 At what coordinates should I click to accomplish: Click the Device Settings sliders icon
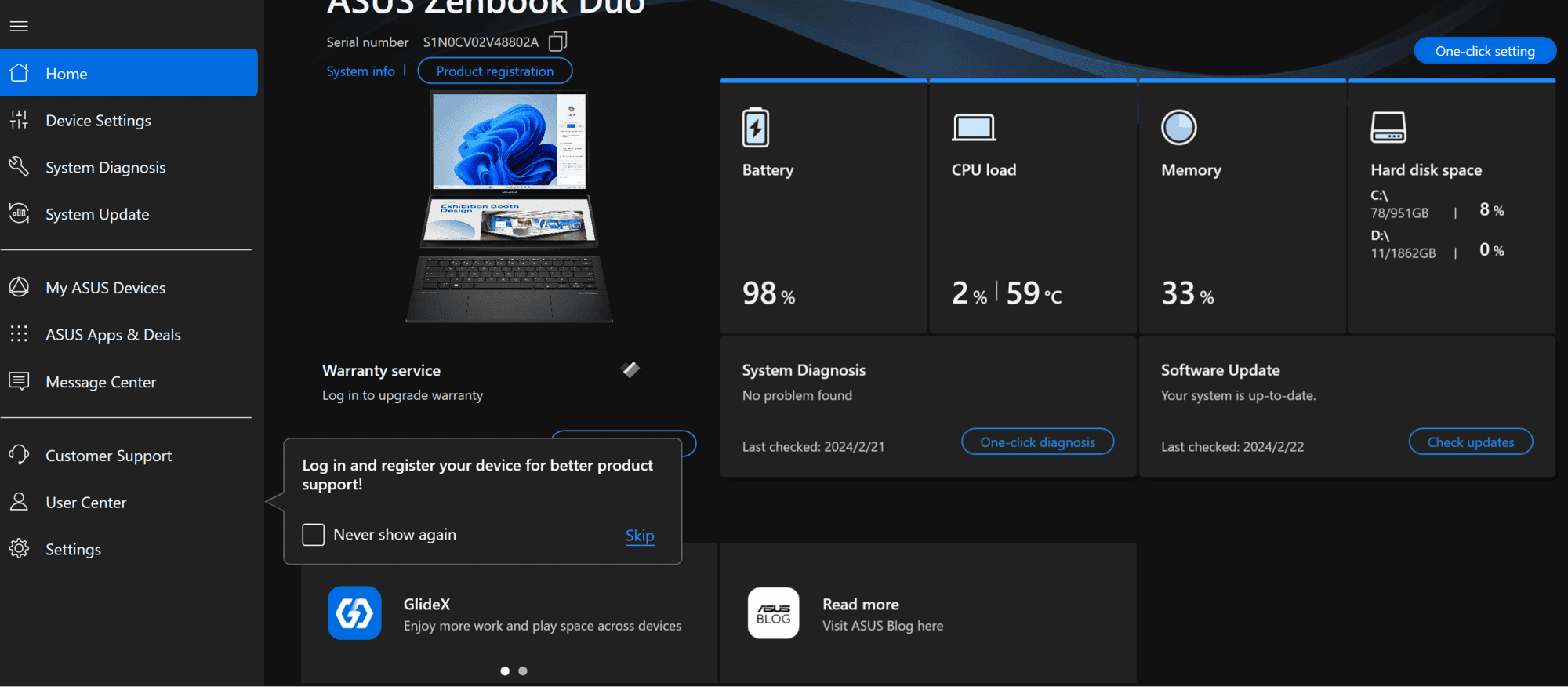[19, 120]
